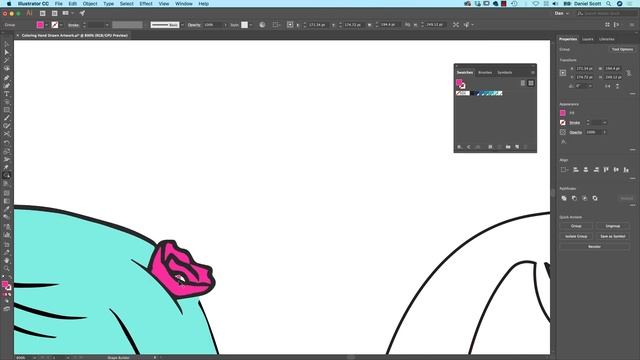Open Swatches panel flyout menu

coord(533,73)
